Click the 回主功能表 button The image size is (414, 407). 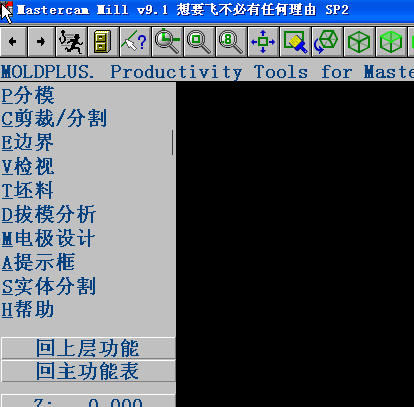click(x=88, y=371)
